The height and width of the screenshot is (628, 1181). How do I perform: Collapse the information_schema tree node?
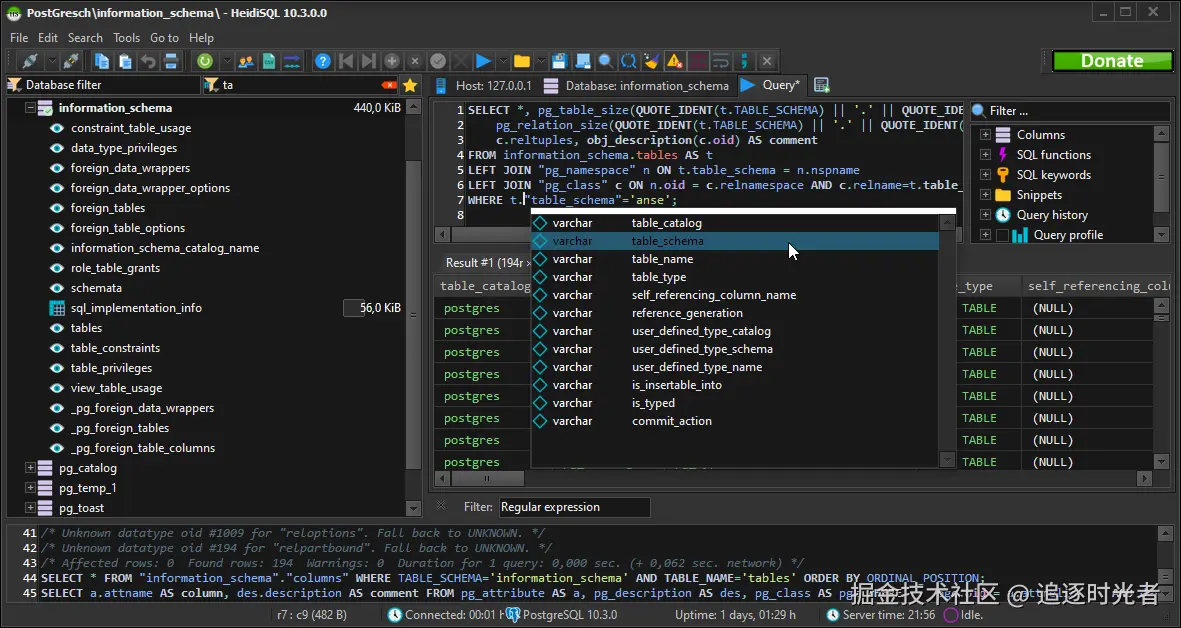click(x=30, y=108)
